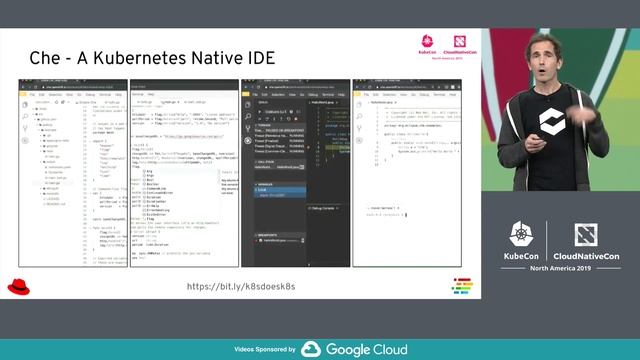Open Search icon in the terminal screenshot
This screenshot has height=360, width=640.
point(359,116)
